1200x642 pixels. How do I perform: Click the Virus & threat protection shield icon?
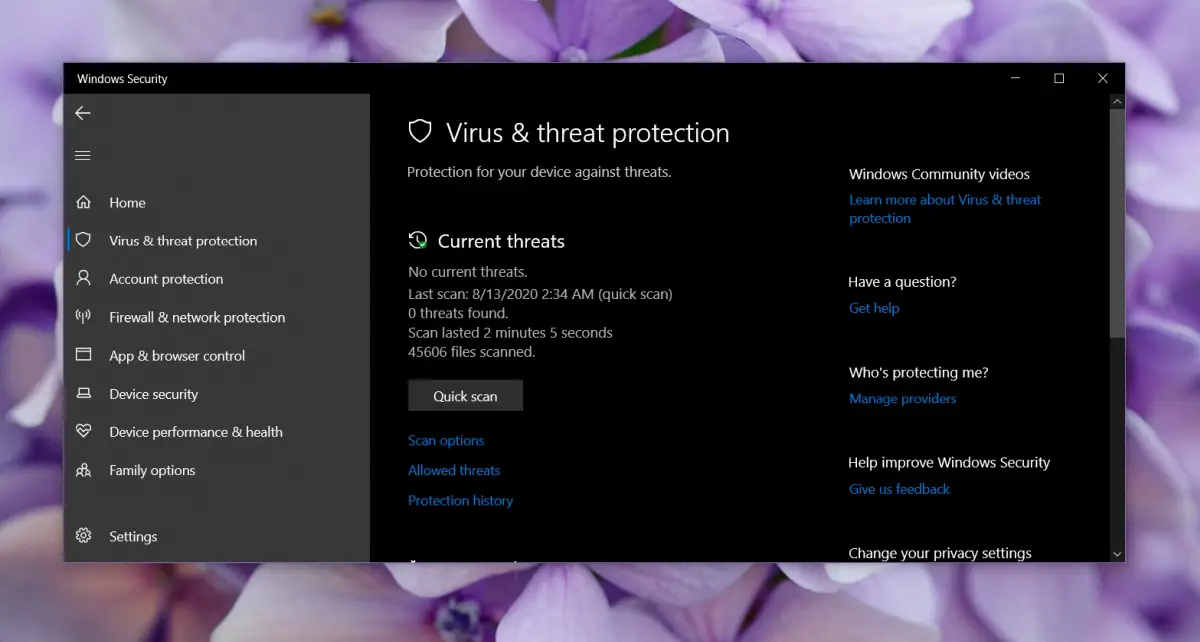point(84,240)
